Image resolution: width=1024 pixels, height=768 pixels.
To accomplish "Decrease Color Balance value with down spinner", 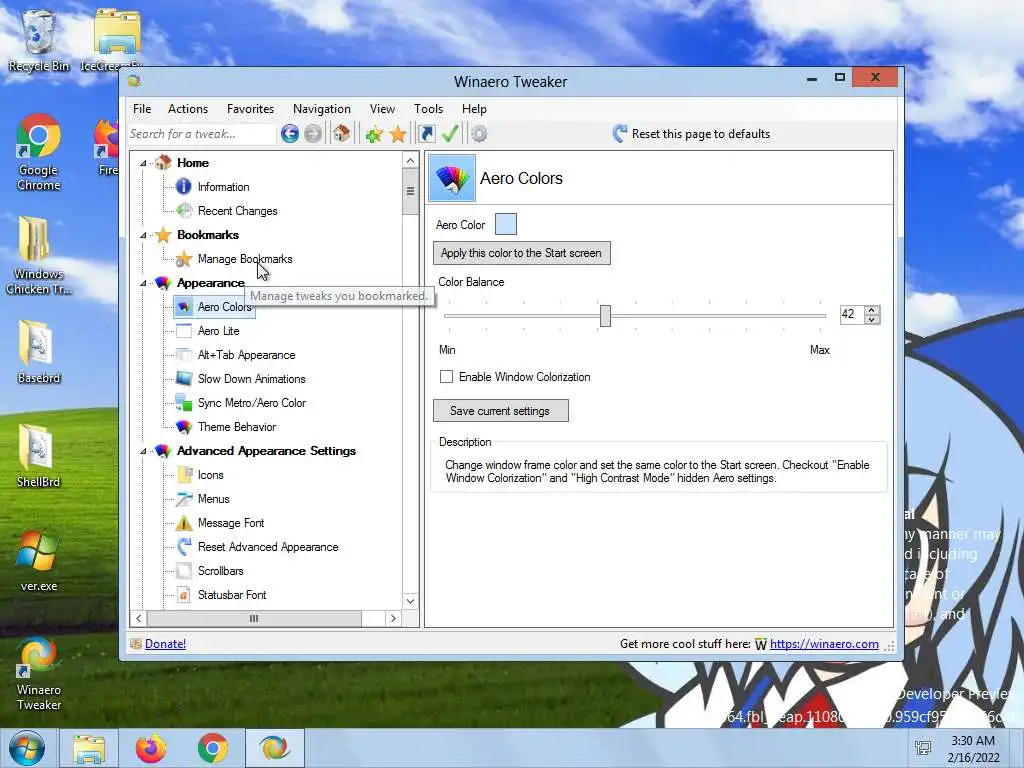I will pos(872,319).
